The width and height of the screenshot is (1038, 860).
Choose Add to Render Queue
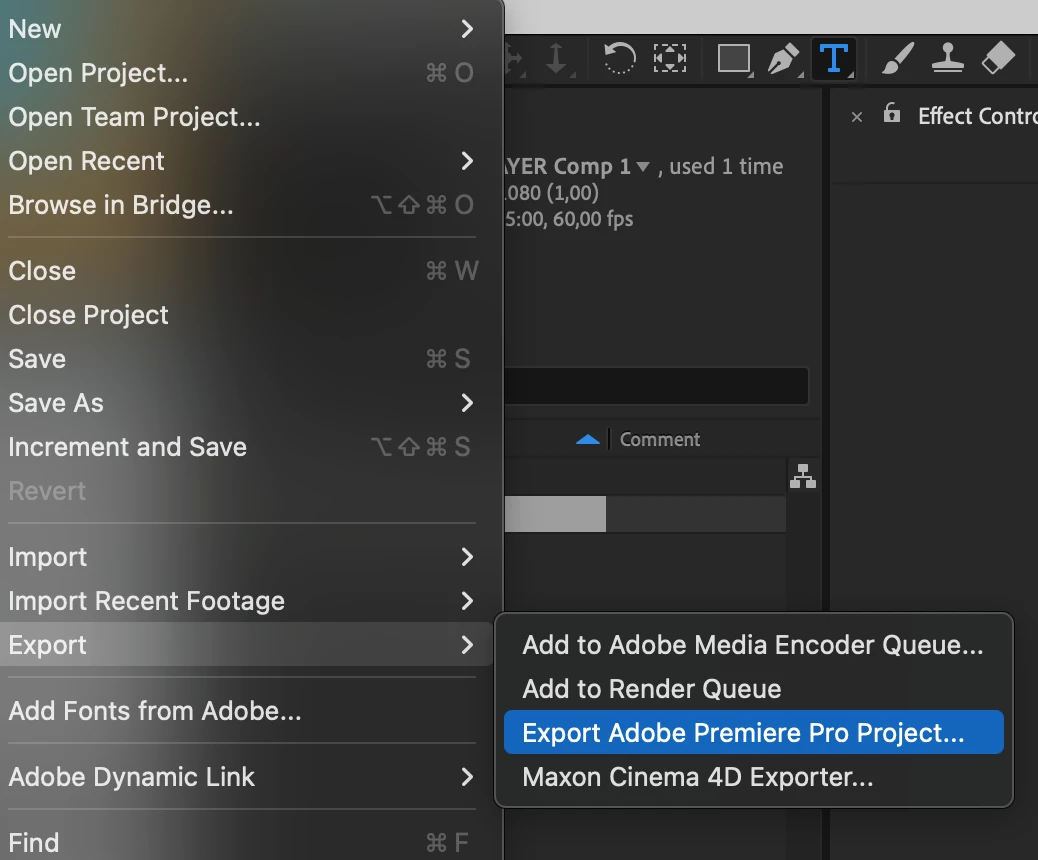pyautogui.click(x=753, y=689)
